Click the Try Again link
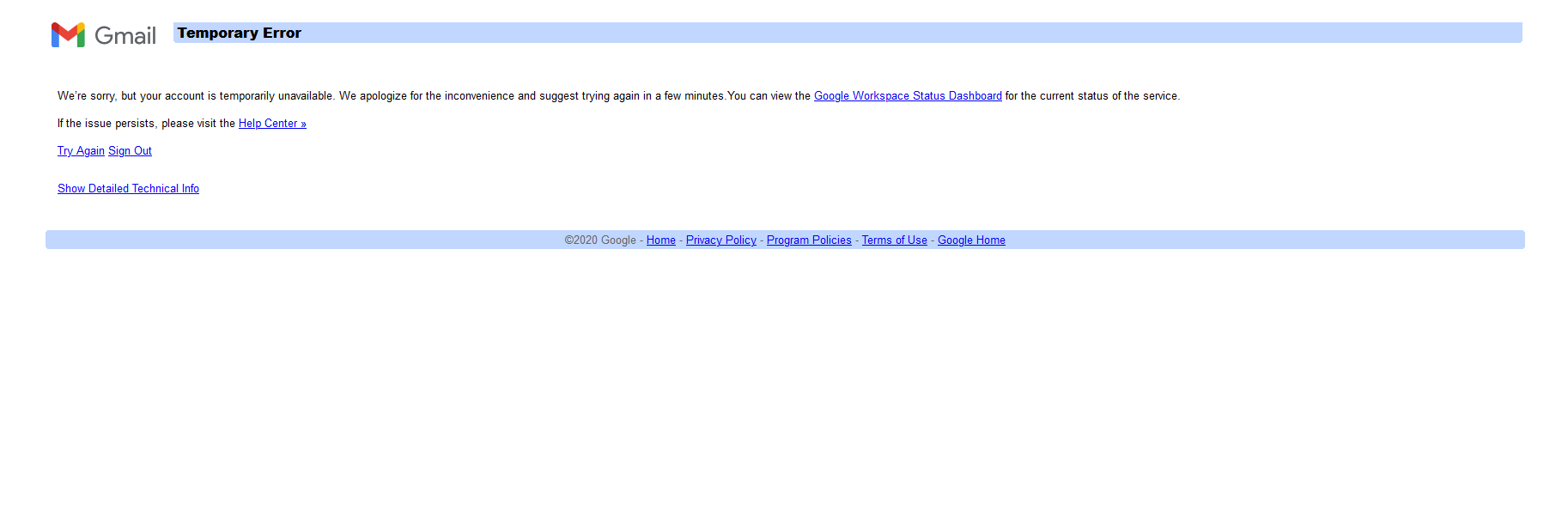 click(81, 151)
